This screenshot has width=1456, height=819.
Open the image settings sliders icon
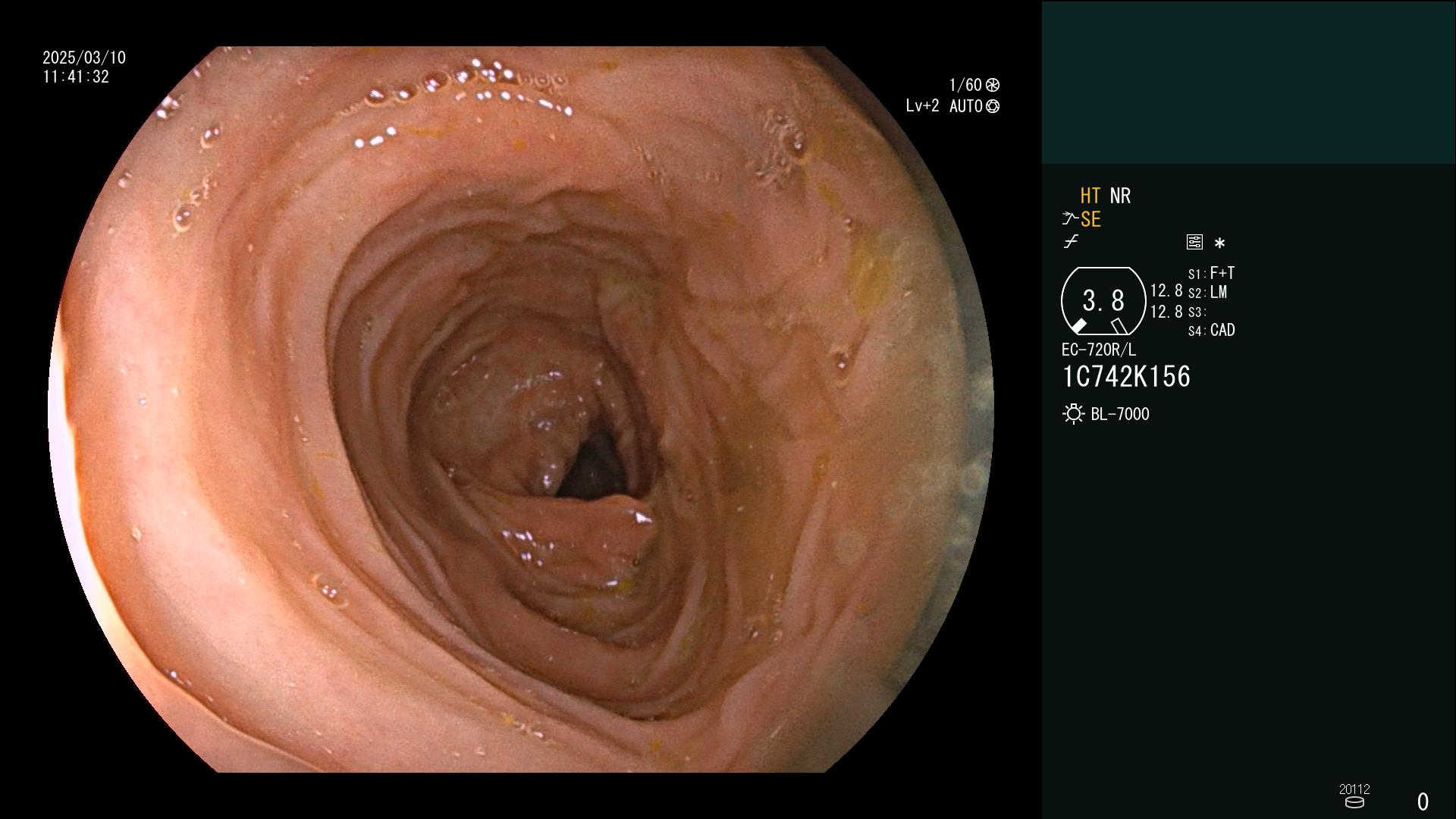pyautogui.click(x=1194, y=242)
